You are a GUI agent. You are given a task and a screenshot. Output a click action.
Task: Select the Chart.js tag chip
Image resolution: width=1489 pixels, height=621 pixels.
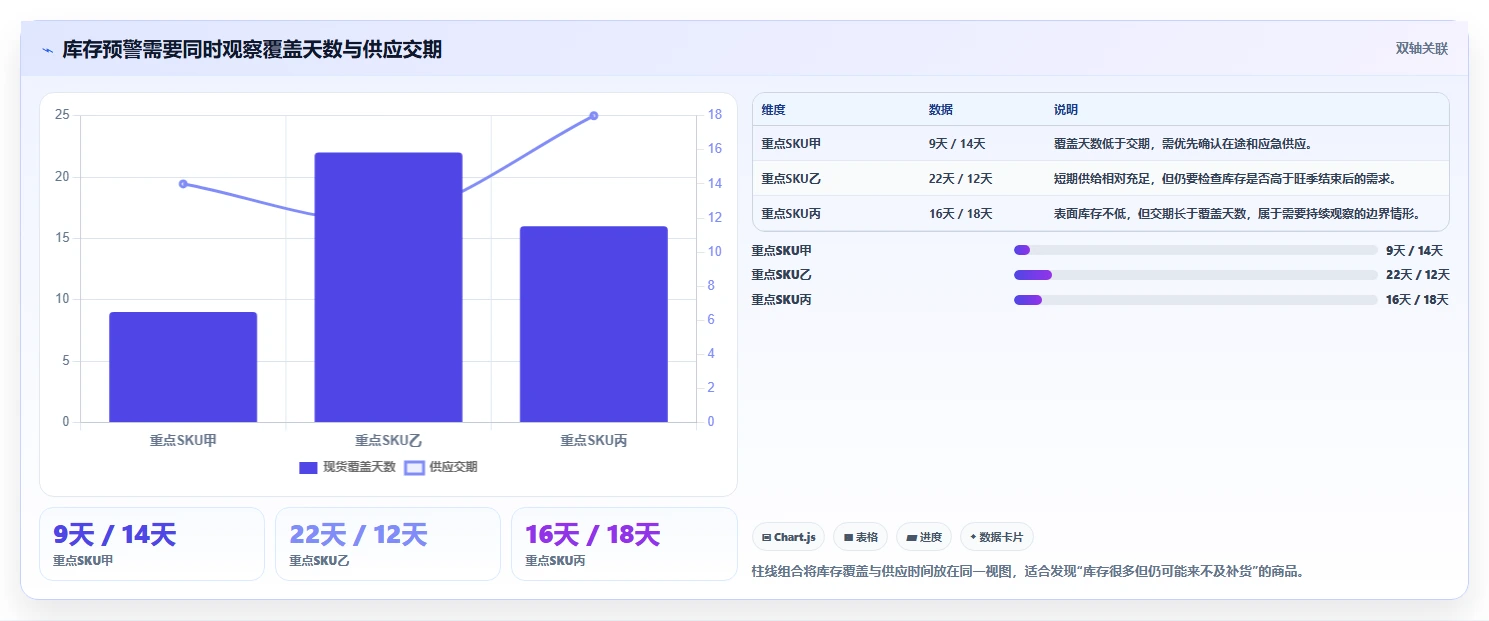pyautogui.click(x=788, y=537)
